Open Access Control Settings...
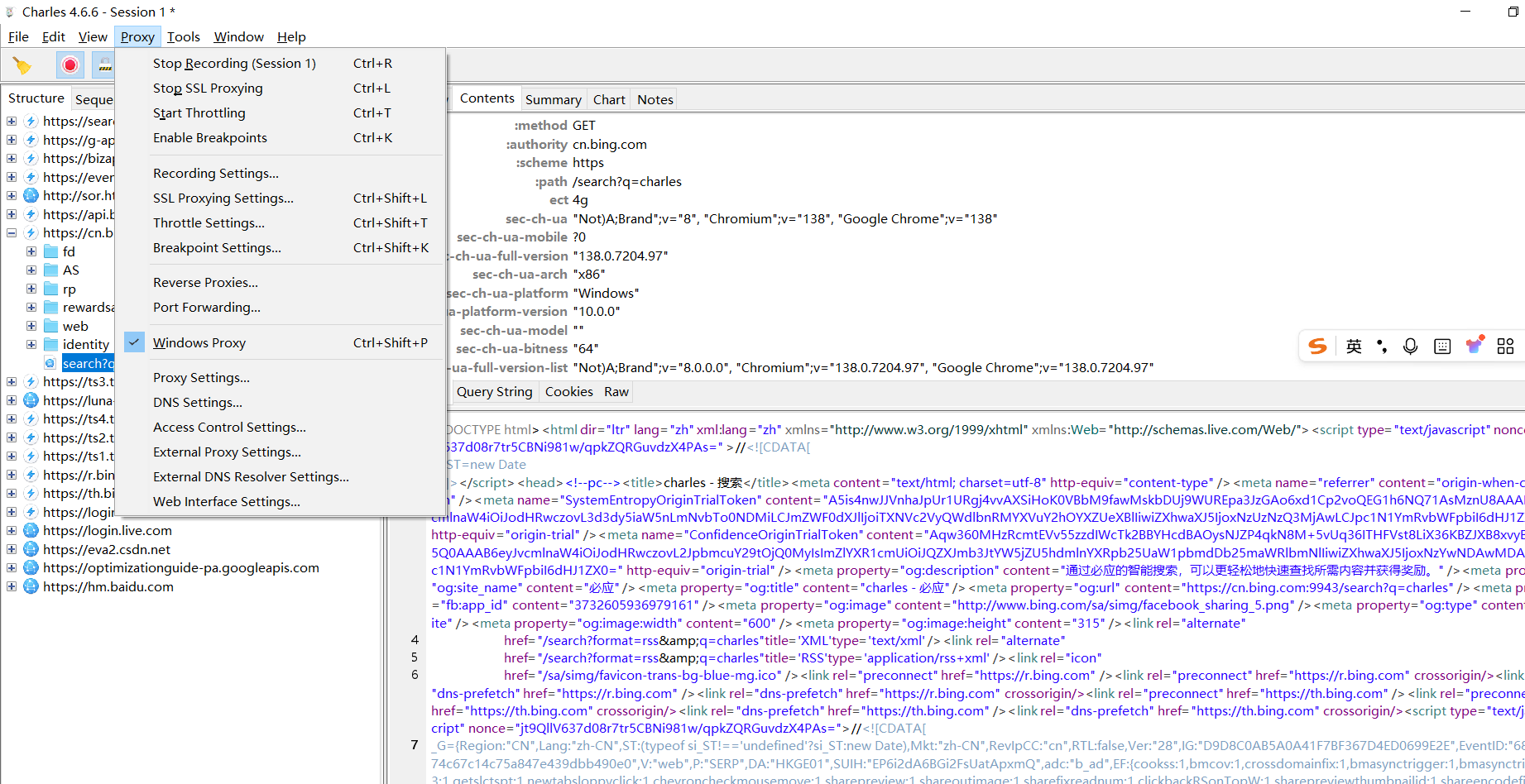The height and width of the screenshot is (784, 1525). (x=280, y=428)
